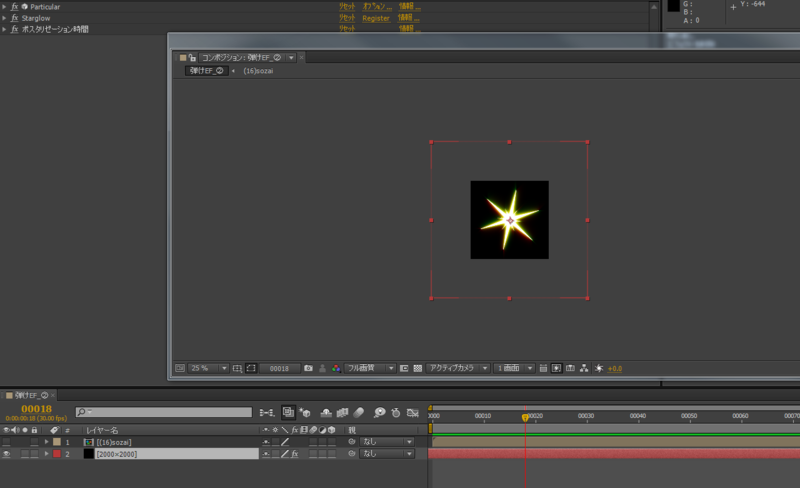Viewport: 800px width, 488px height.
Task: Click リセット for the Starglow effect
Action: tap(347, 18)
